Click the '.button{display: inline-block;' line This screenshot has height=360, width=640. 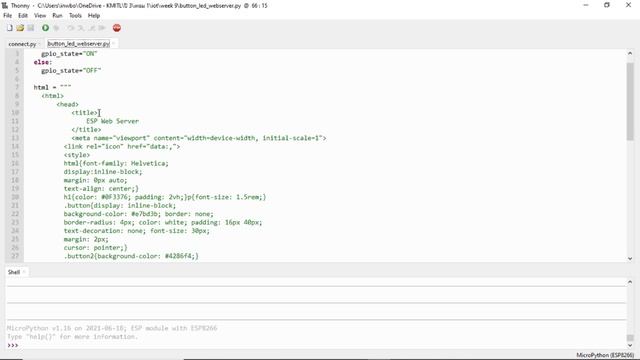click(120, 205)
